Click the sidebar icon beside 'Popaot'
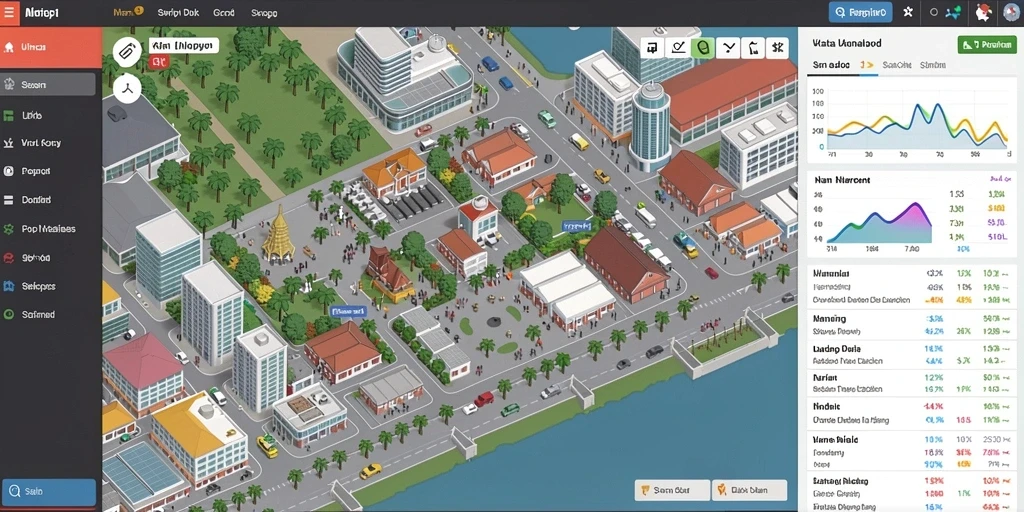Image resolution: width=1024 pixels, height=512 pixels. click(x=8, y=171)
